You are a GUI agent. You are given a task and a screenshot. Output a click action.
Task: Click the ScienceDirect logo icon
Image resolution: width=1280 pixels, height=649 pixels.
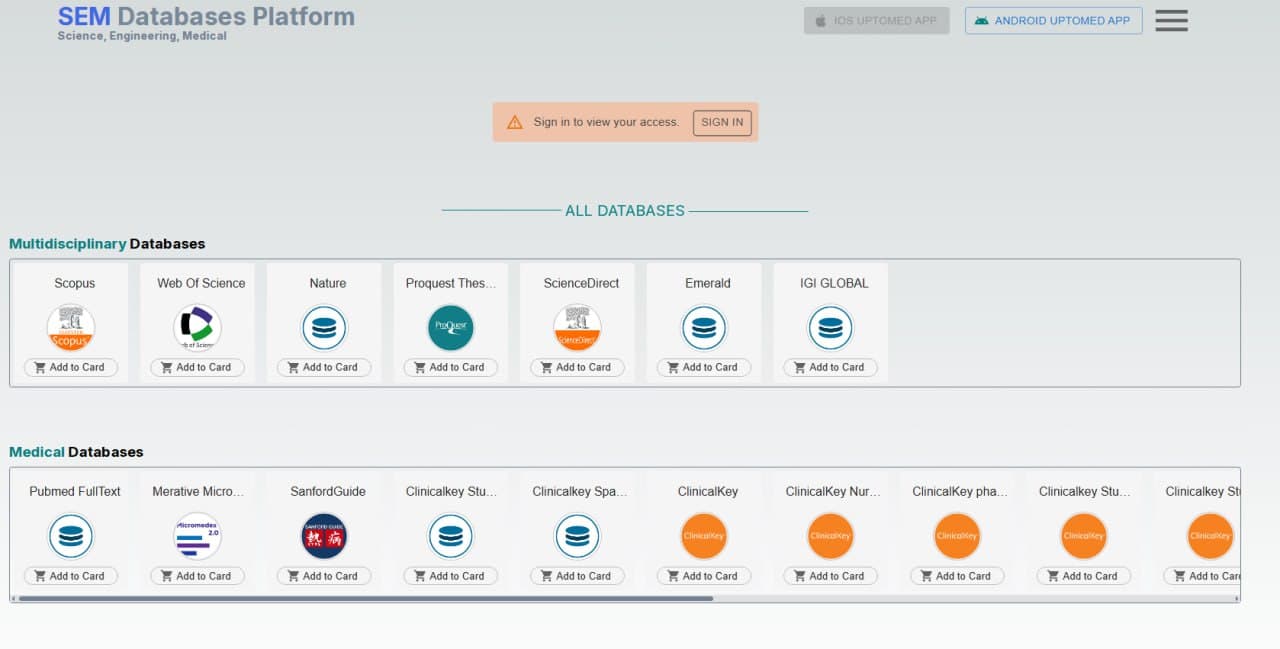577,328
